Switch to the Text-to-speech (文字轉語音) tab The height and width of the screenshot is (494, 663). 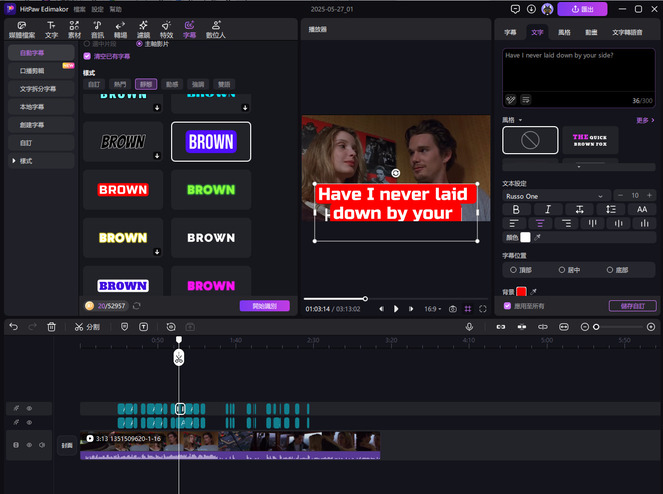point(627,33)
